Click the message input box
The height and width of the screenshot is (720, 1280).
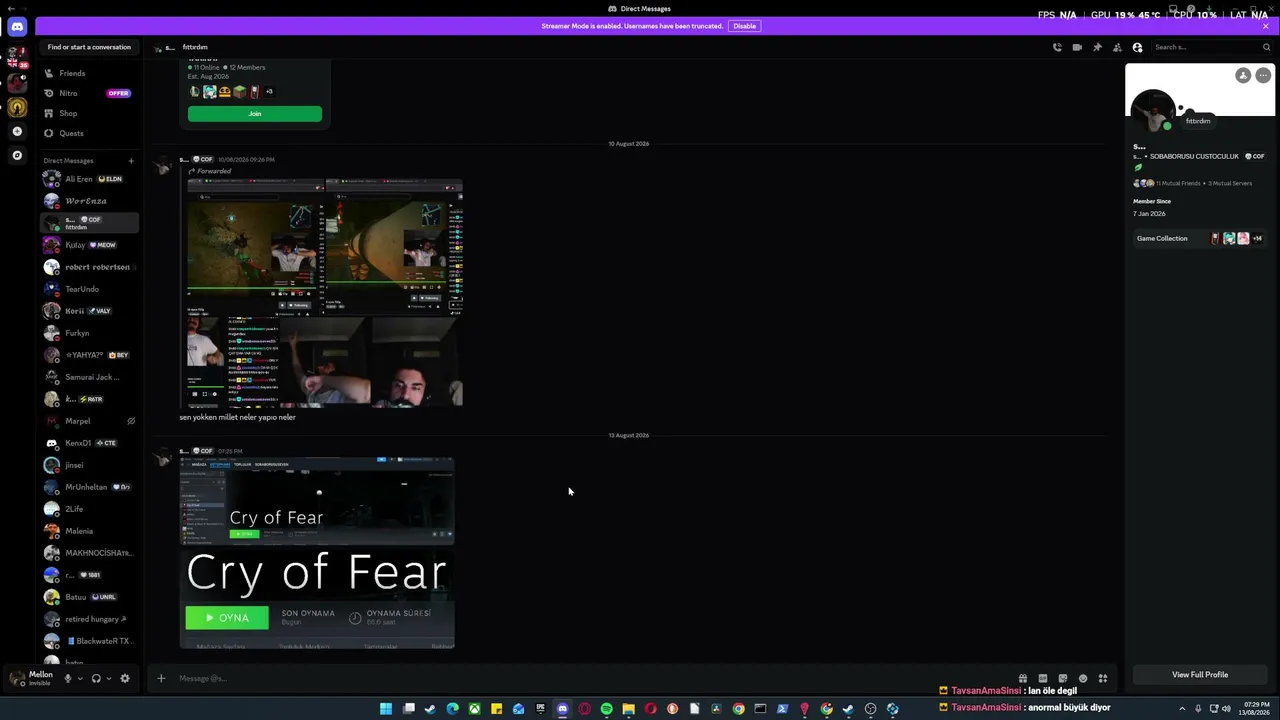pos(590,679)
